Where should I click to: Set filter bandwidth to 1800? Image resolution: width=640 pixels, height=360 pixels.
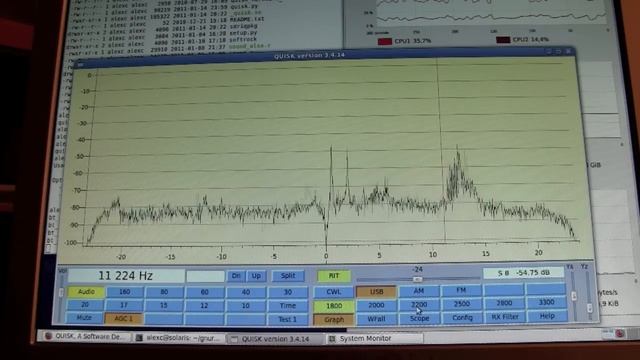[x=334, y=306]
